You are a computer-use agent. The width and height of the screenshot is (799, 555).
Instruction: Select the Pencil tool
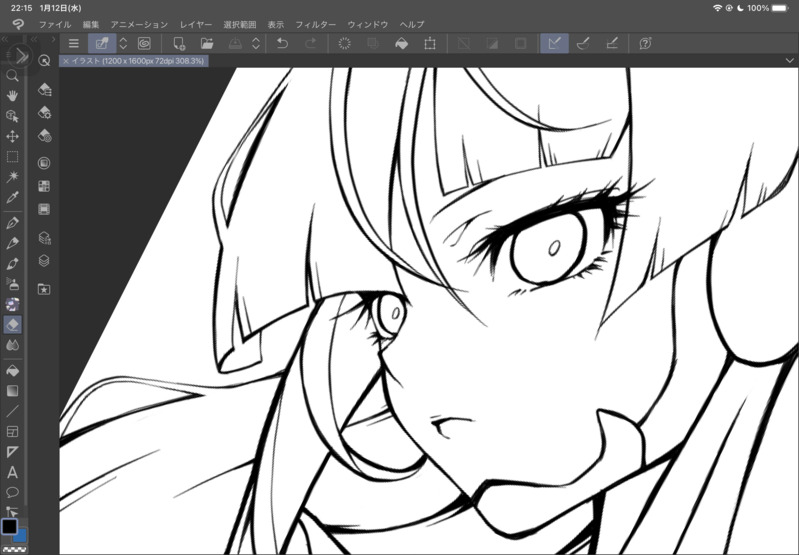(x=12, y=243)
